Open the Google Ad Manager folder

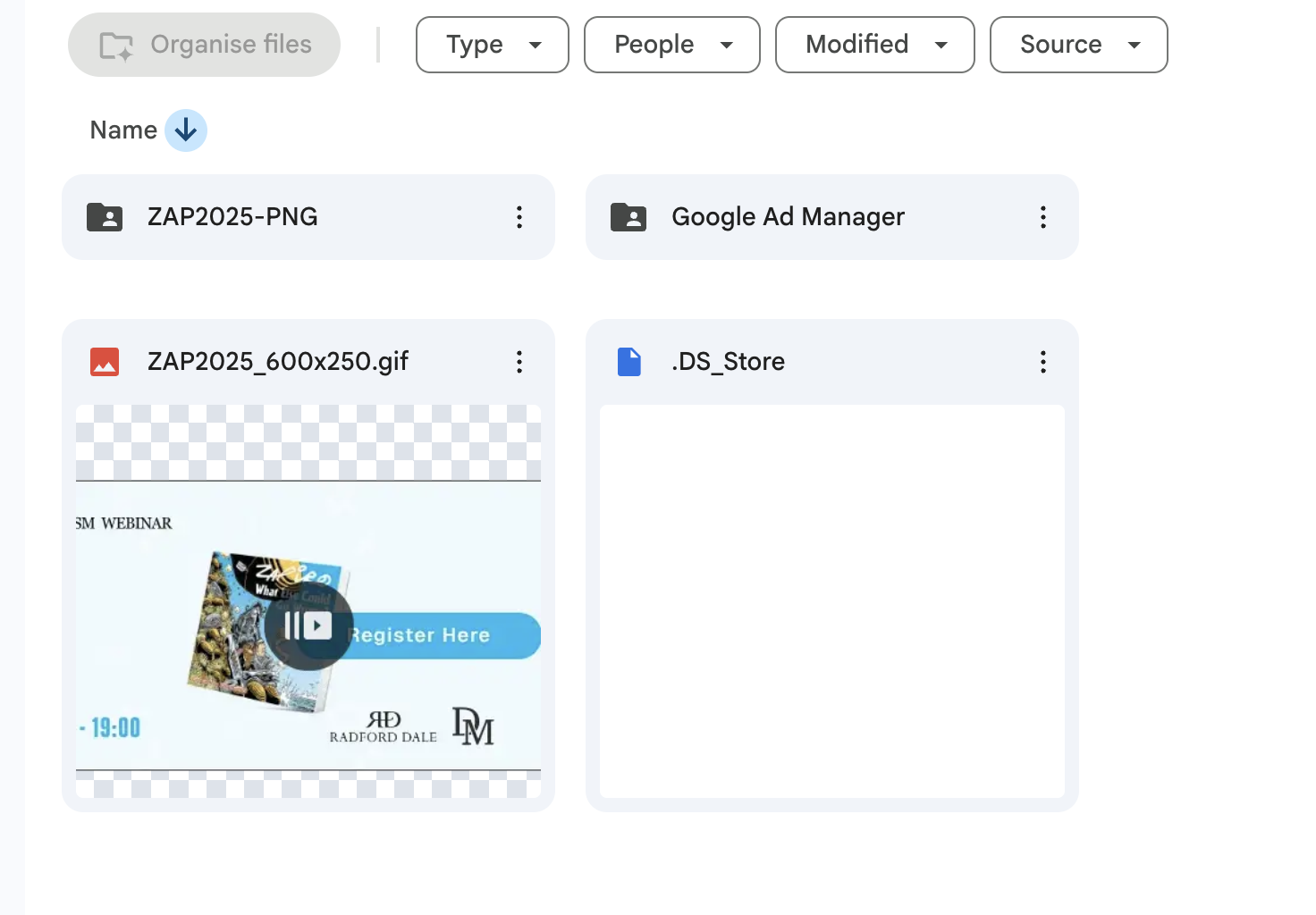pyautogui.click(x=788, y=217)
